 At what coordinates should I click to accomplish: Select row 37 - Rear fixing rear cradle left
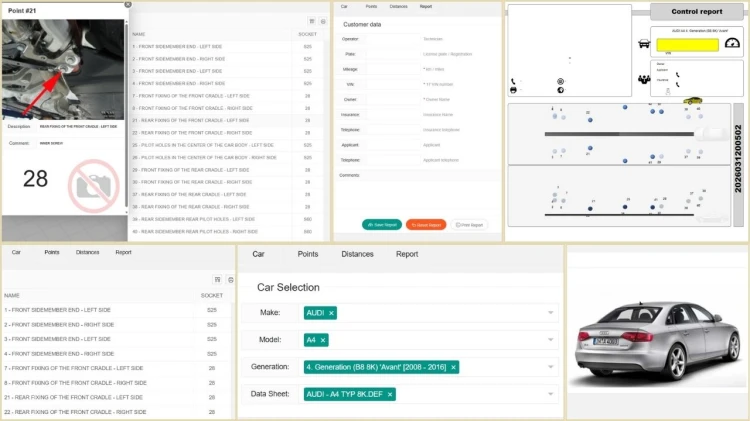(226, 195)
